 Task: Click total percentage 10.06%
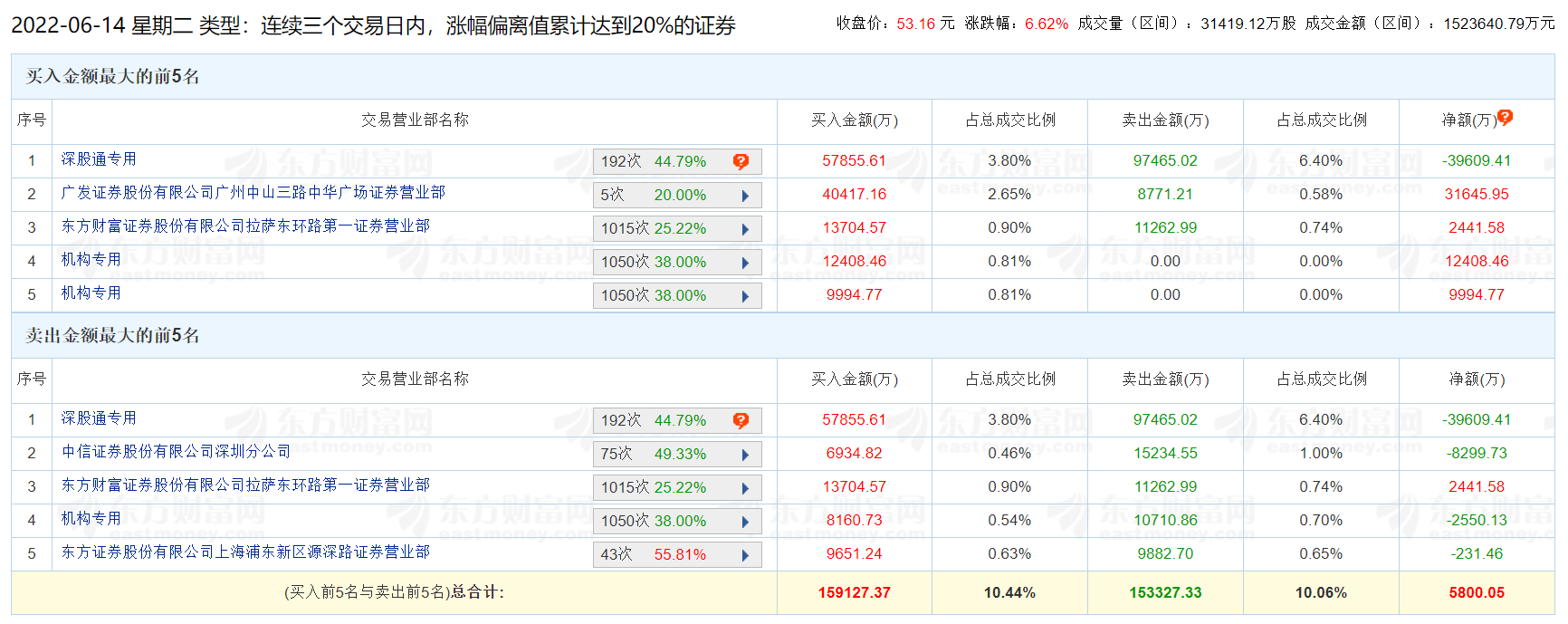[1321, 593]
